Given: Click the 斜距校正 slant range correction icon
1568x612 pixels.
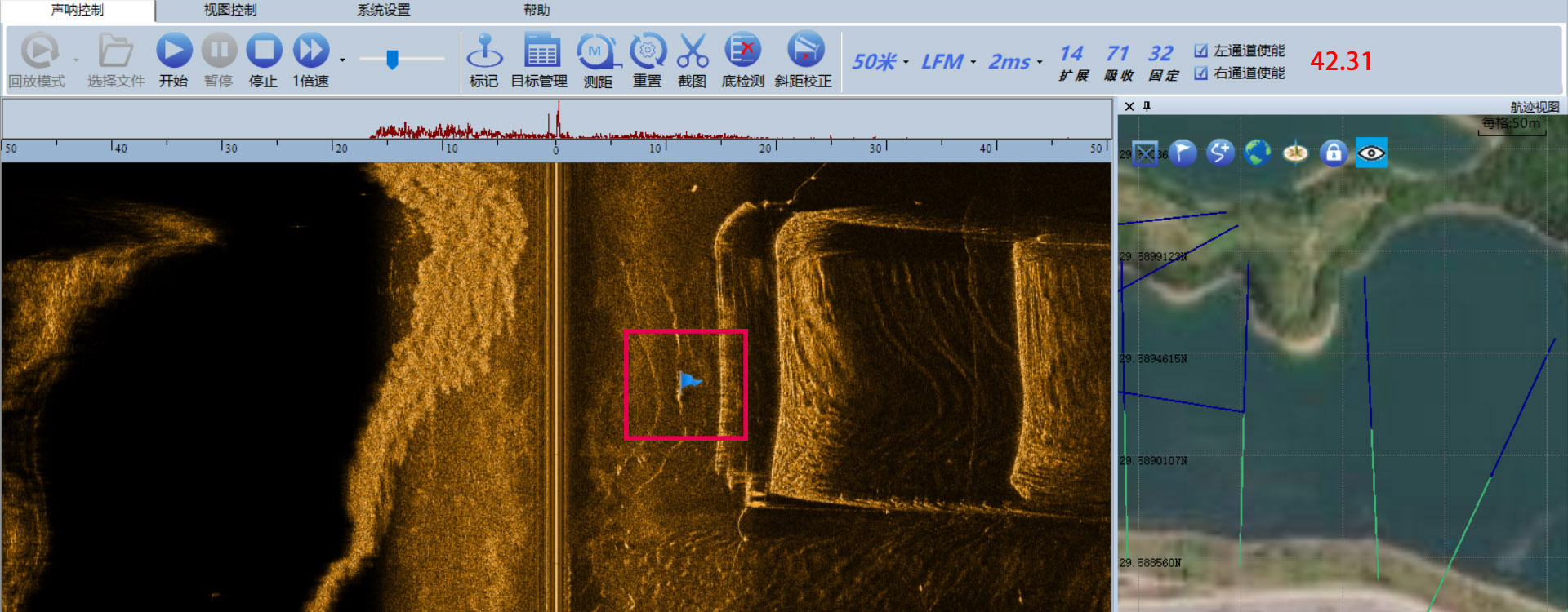Looking at the screenshot, I should [x=805, y=51].
